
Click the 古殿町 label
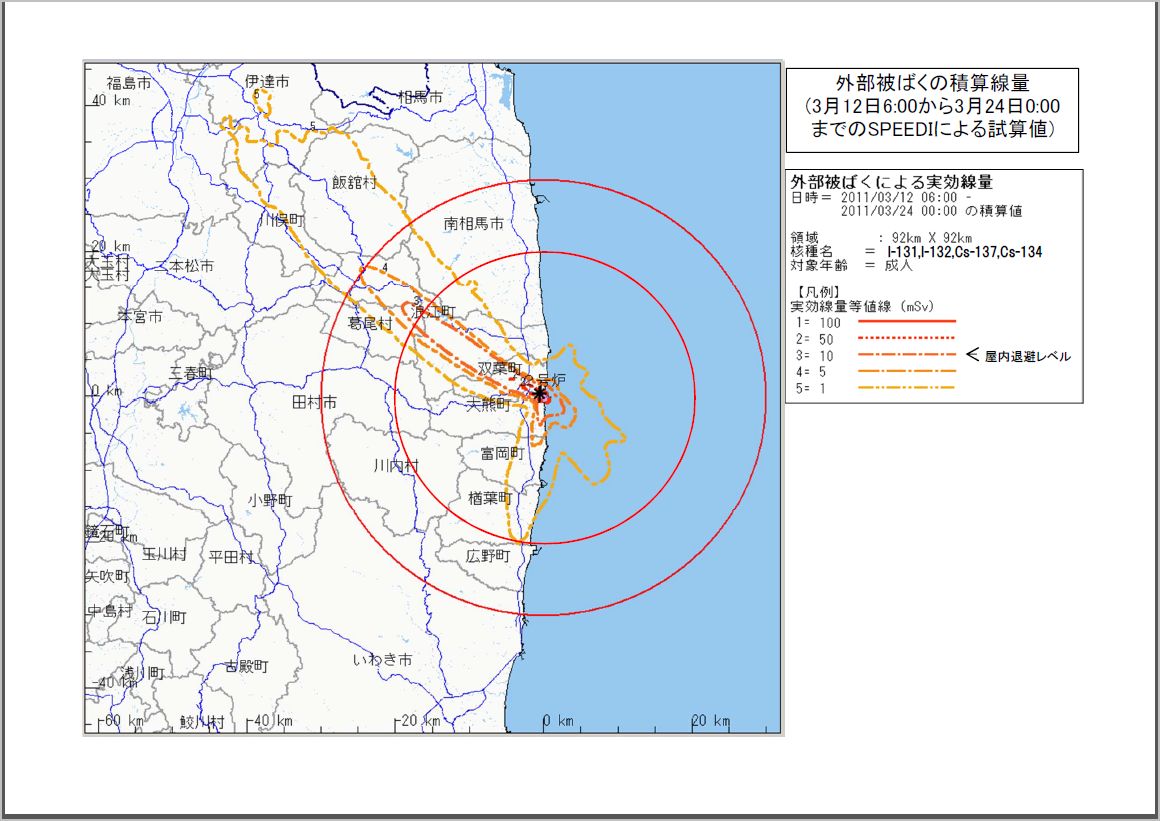tap(247, 666)
